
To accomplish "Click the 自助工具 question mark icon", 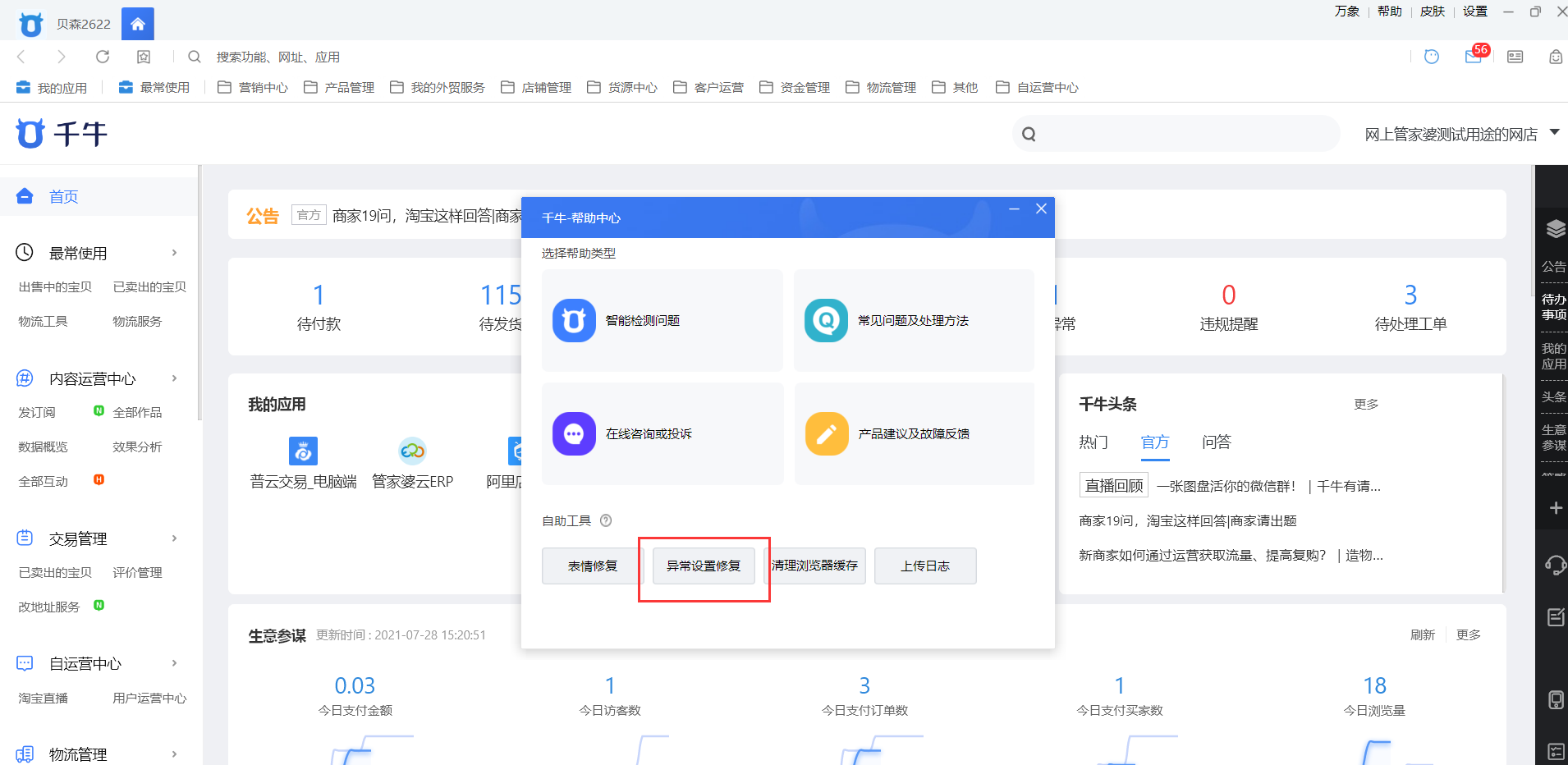I will pos(606,520).
